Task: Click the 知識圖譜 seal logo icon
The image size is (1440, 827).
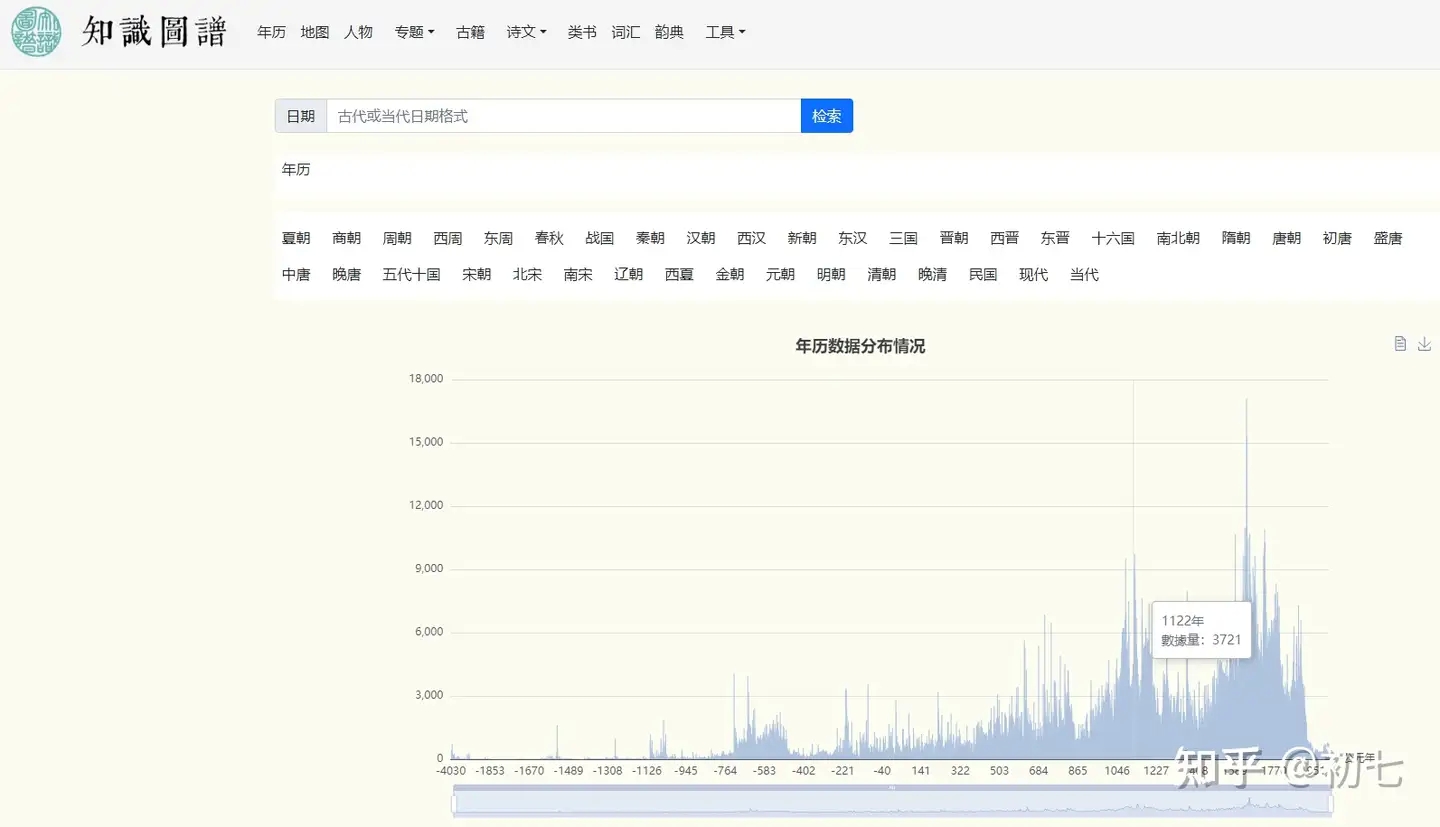Action: [x=36, y=32]
